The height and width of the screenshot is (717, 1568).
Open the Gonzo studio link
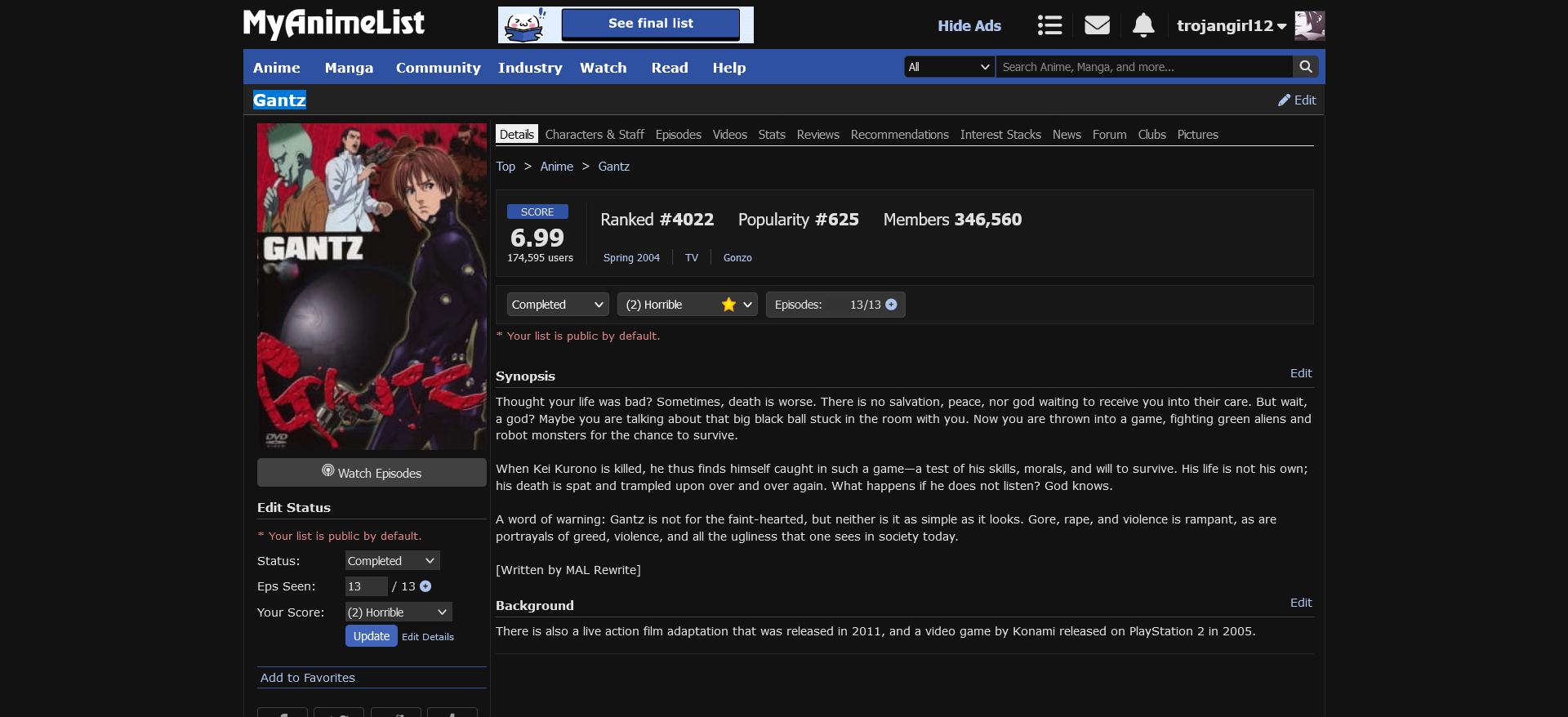tap(737, 257)
